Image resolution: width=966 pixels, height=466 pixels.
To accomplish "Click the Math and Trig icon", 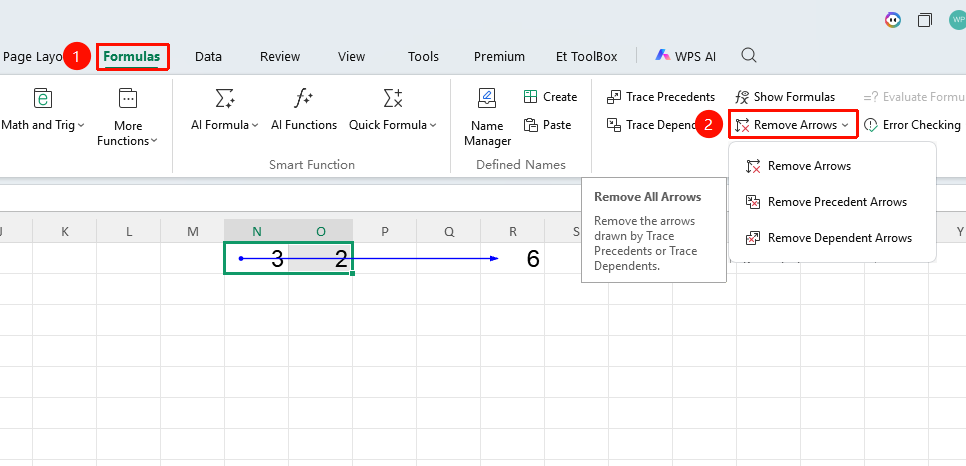I will tap(42, 98).
